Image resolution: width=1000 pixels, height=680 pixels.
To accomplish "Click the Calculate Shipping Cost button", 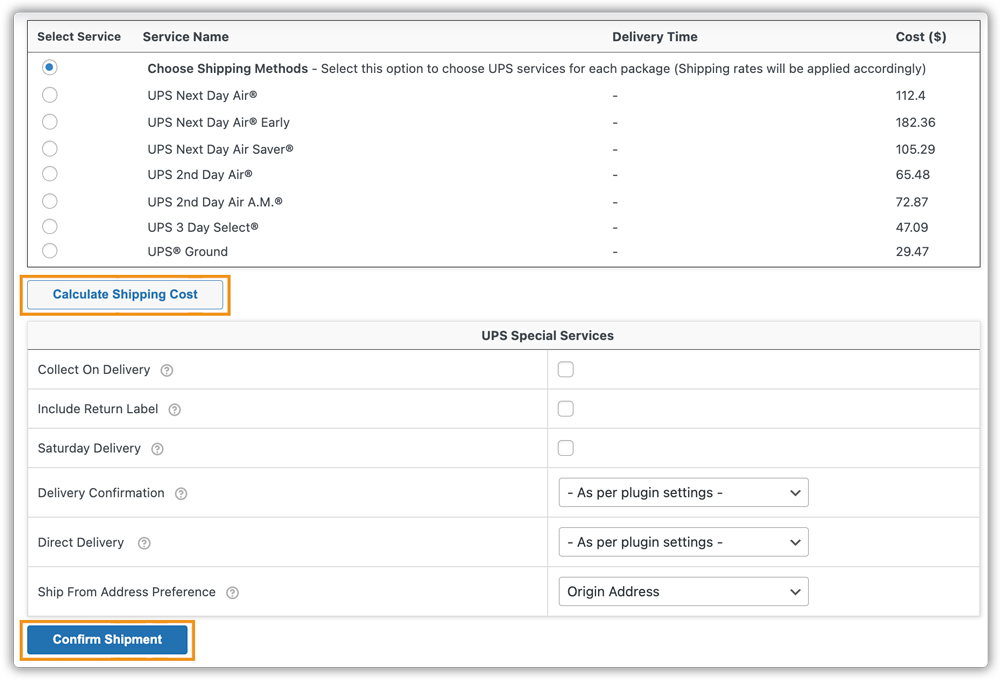I will point(125,295).
